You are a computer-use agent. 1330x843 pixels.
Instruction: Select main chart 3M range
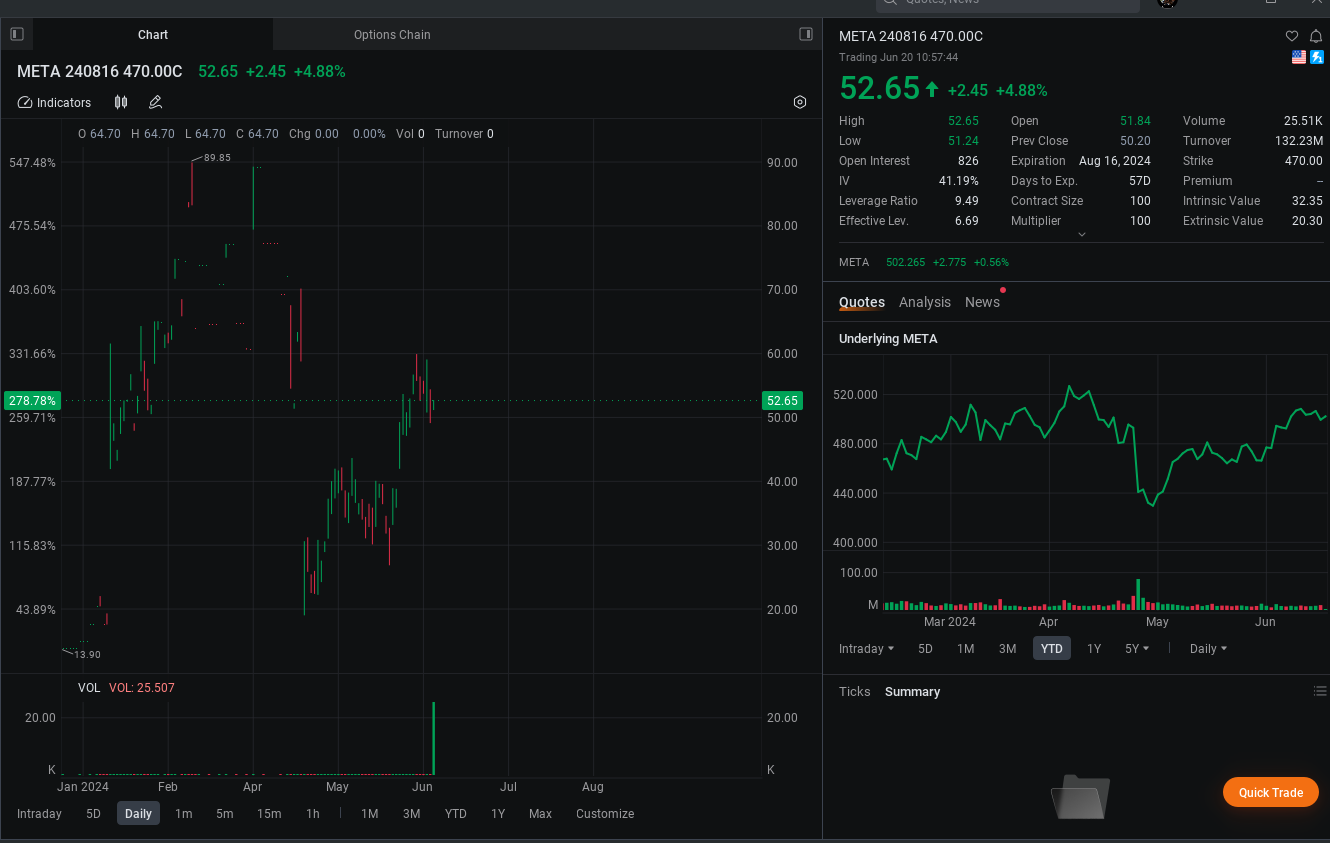[411, 813]
